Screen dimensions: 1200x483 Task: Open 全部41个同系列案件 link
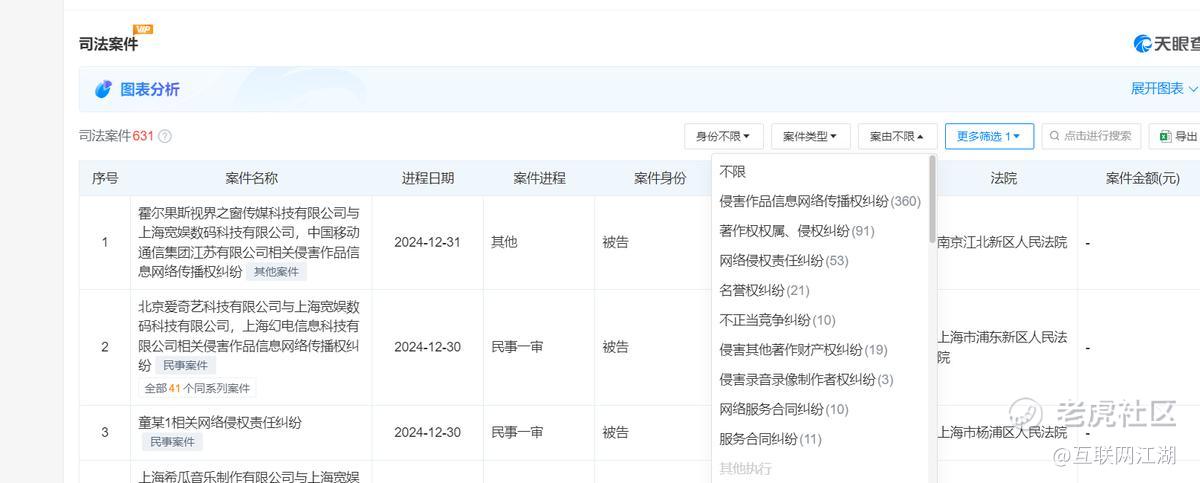point(197,388)
